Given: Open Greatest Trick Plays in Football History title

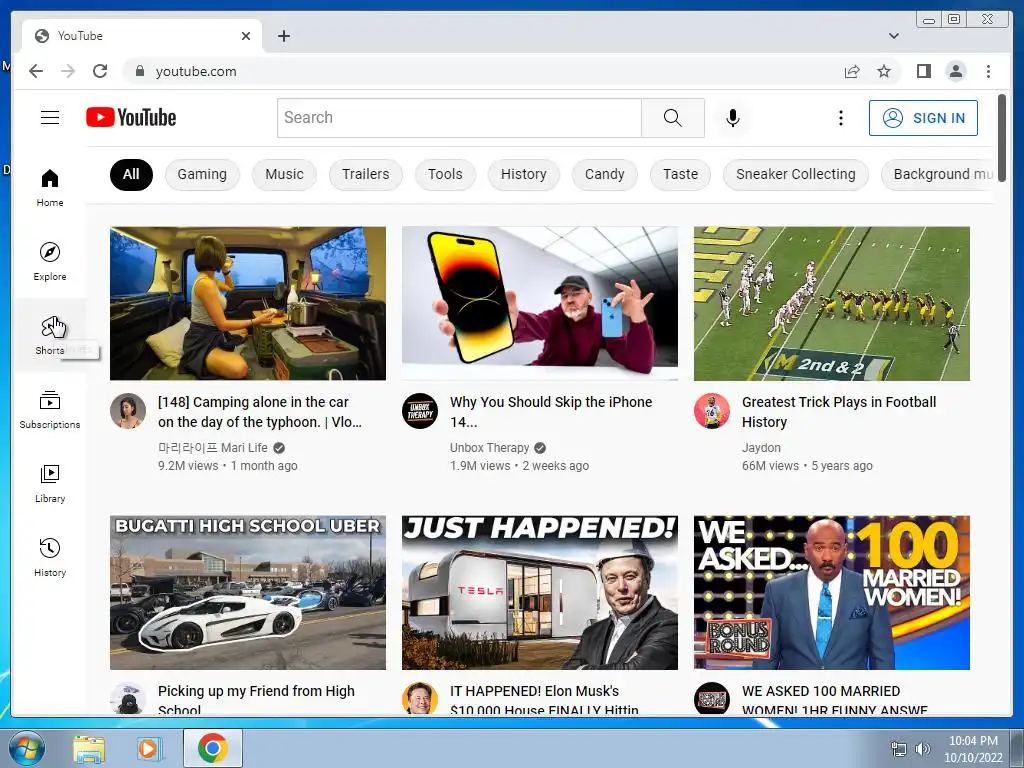Looking at the screenshot, I should (x=839, y=412).
